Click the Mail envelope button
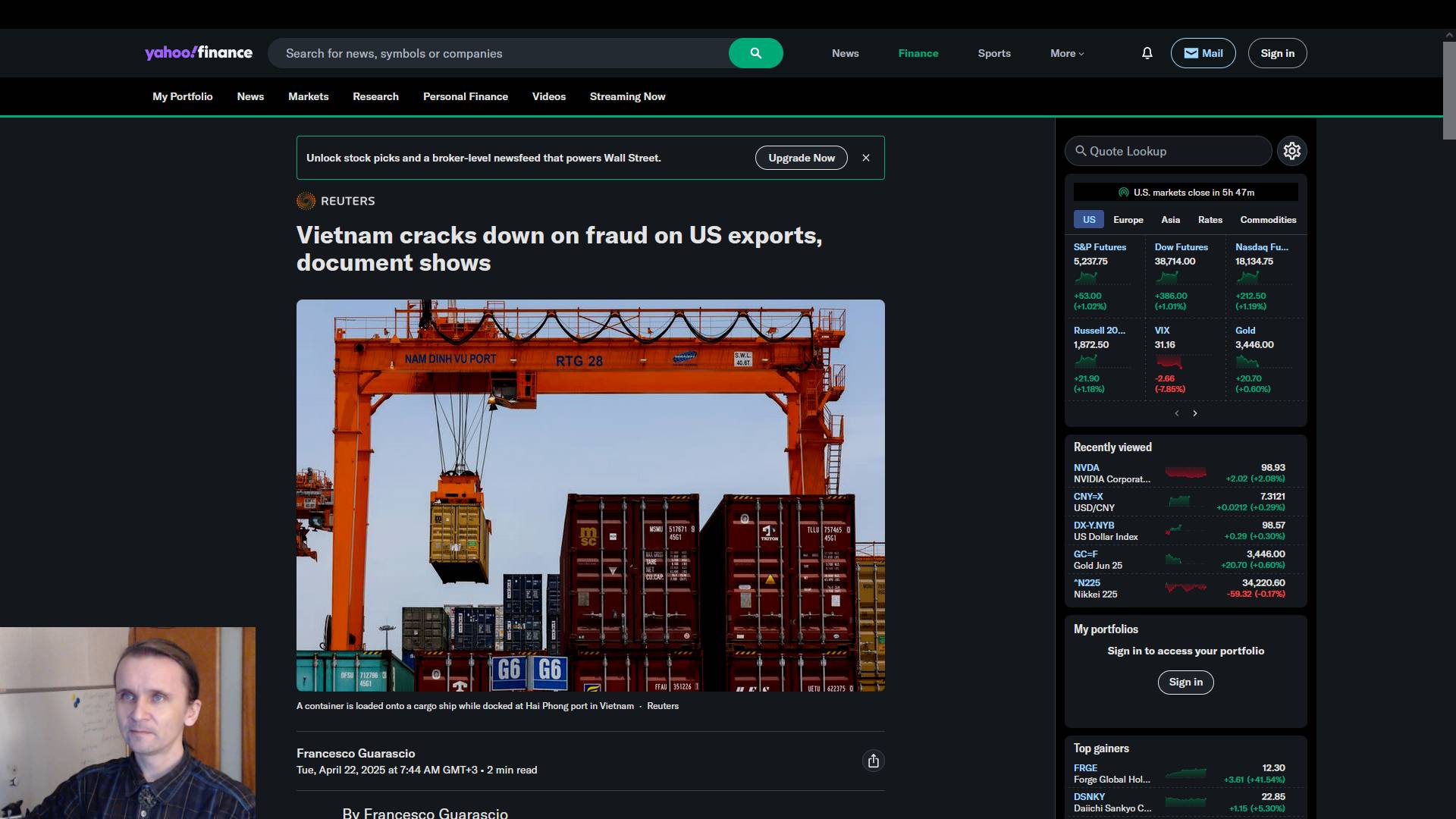The height and width of the screenshot is (819, 1456). [x=1203, y=53]
